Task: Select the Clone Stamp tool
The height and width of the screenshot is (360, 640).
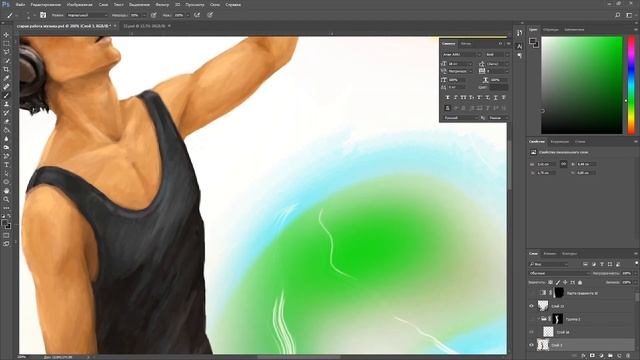Action: pos(6,104)
